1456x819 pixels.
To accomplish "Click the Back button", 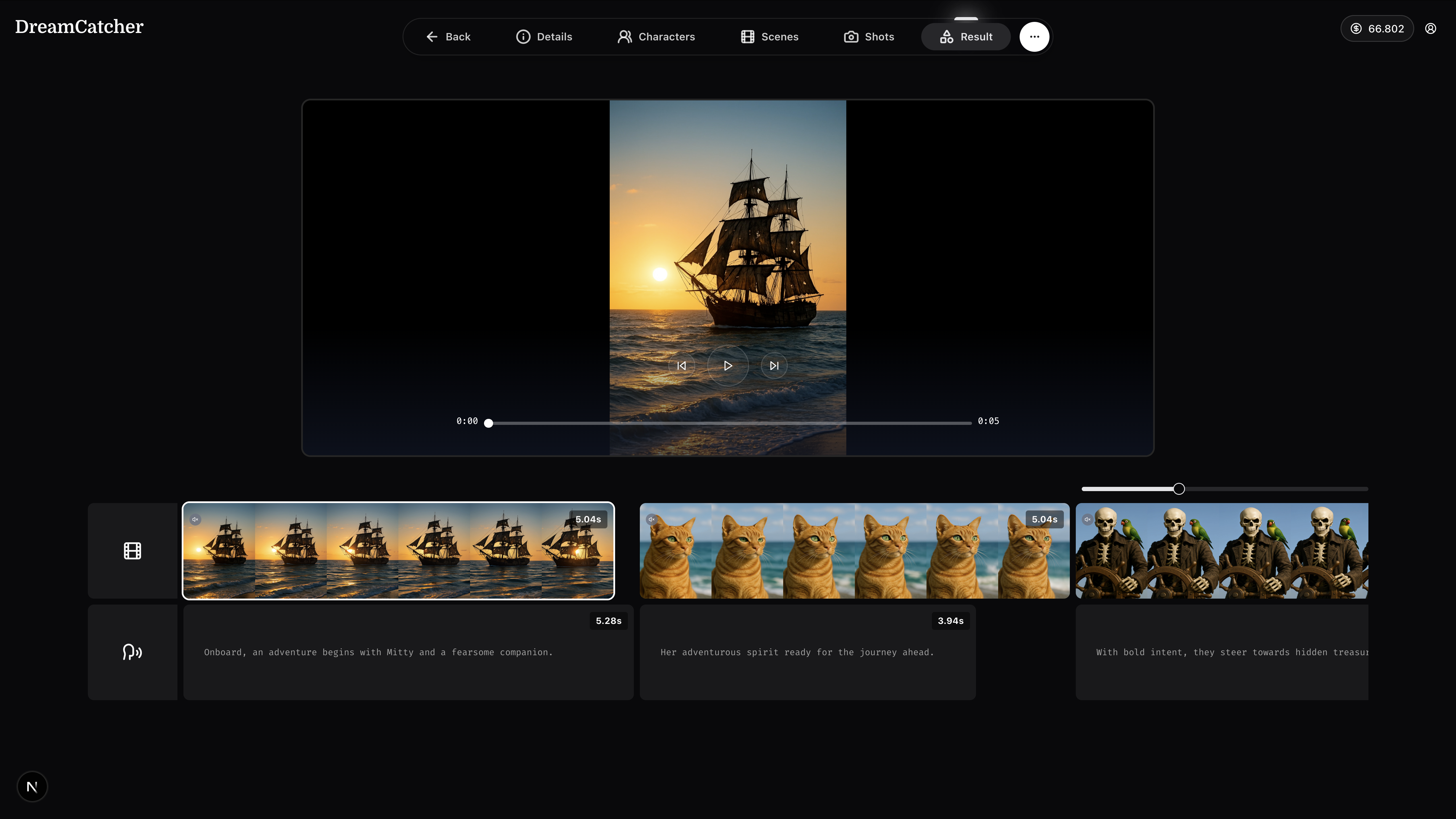I will 448,37.
